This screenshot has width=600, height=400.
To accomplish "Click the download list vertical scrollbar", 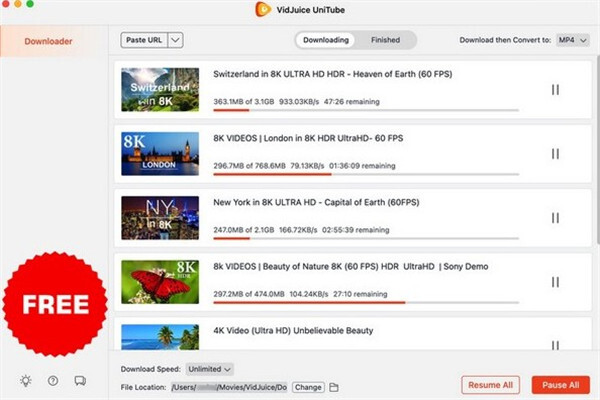I will coord(598,149).
